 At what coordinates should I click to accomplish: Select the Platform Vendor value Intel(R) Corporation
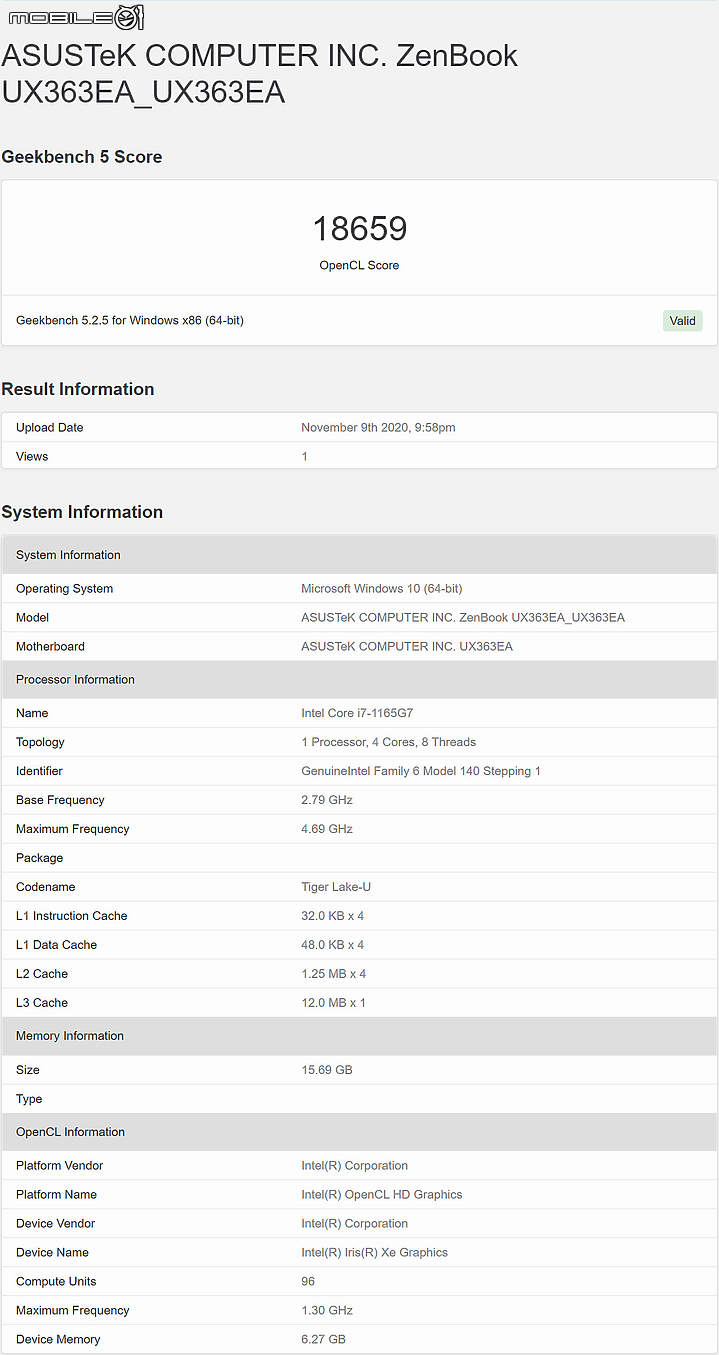coord(355,1167)
